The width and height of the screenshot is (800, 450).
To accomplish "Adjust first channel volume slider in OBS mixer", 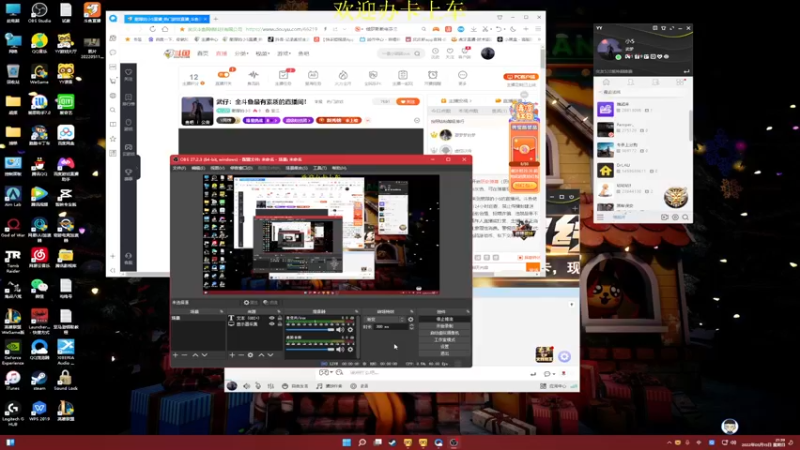I will coord(310,330).
